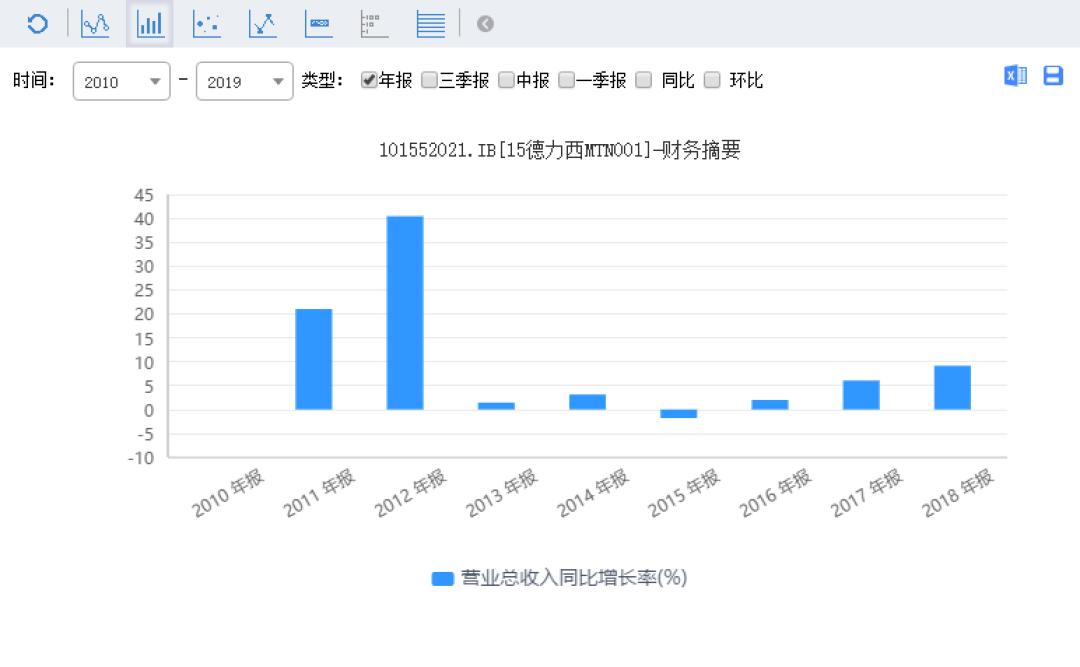Open the 2010 start year dropdown
Viewport: 1080px width, 667px height.
121,82
